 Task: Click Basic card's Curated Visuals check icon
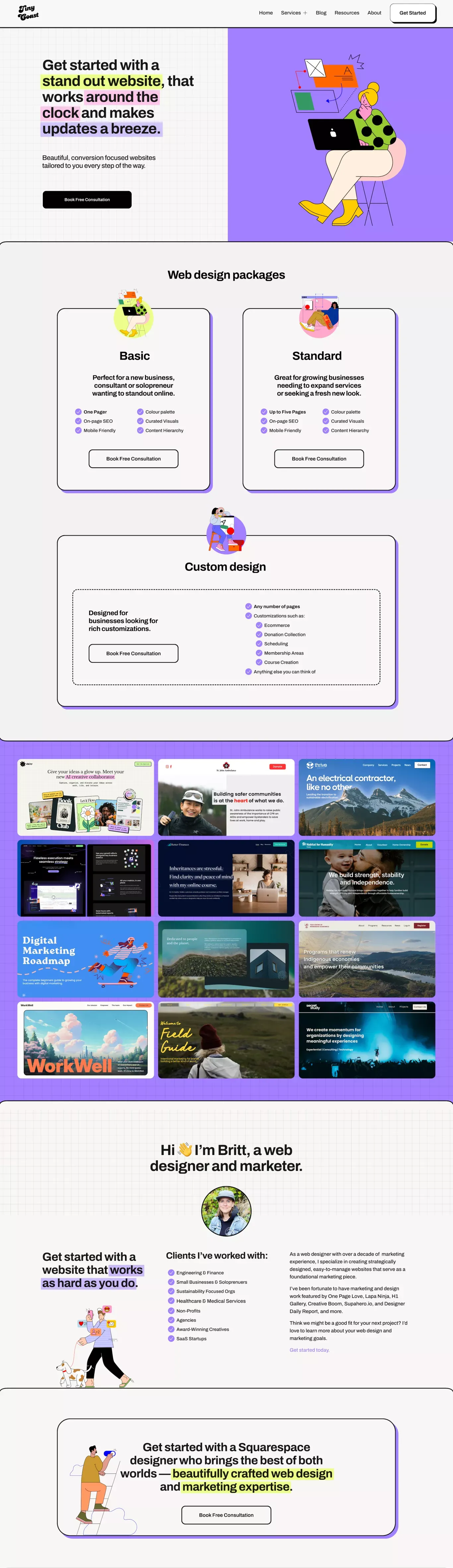140,421
